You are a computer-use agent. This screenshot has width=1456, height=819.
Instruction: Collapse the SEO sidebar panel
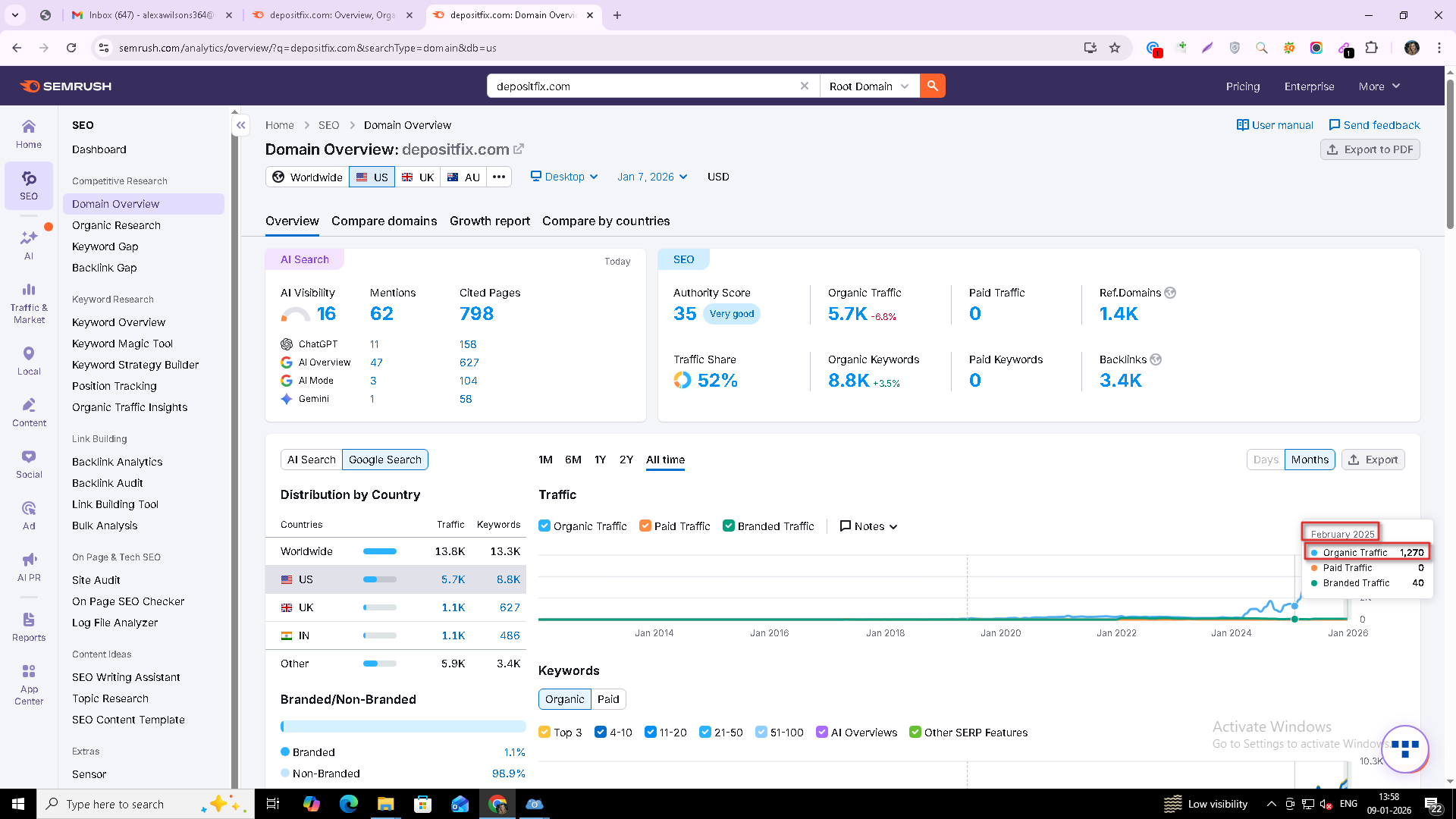point(240,125)
